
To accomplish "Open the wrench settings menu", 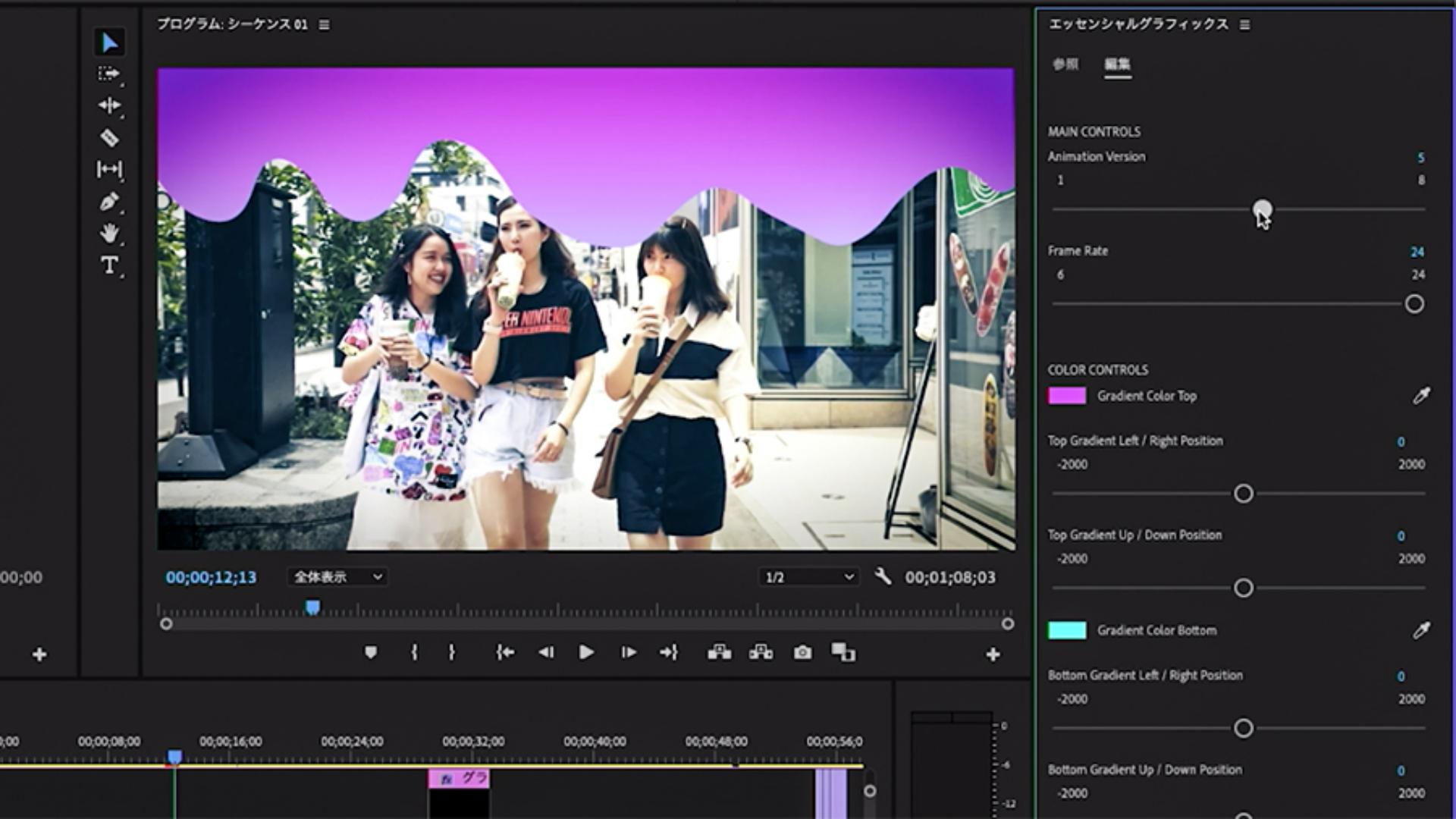I will (883, 577).
